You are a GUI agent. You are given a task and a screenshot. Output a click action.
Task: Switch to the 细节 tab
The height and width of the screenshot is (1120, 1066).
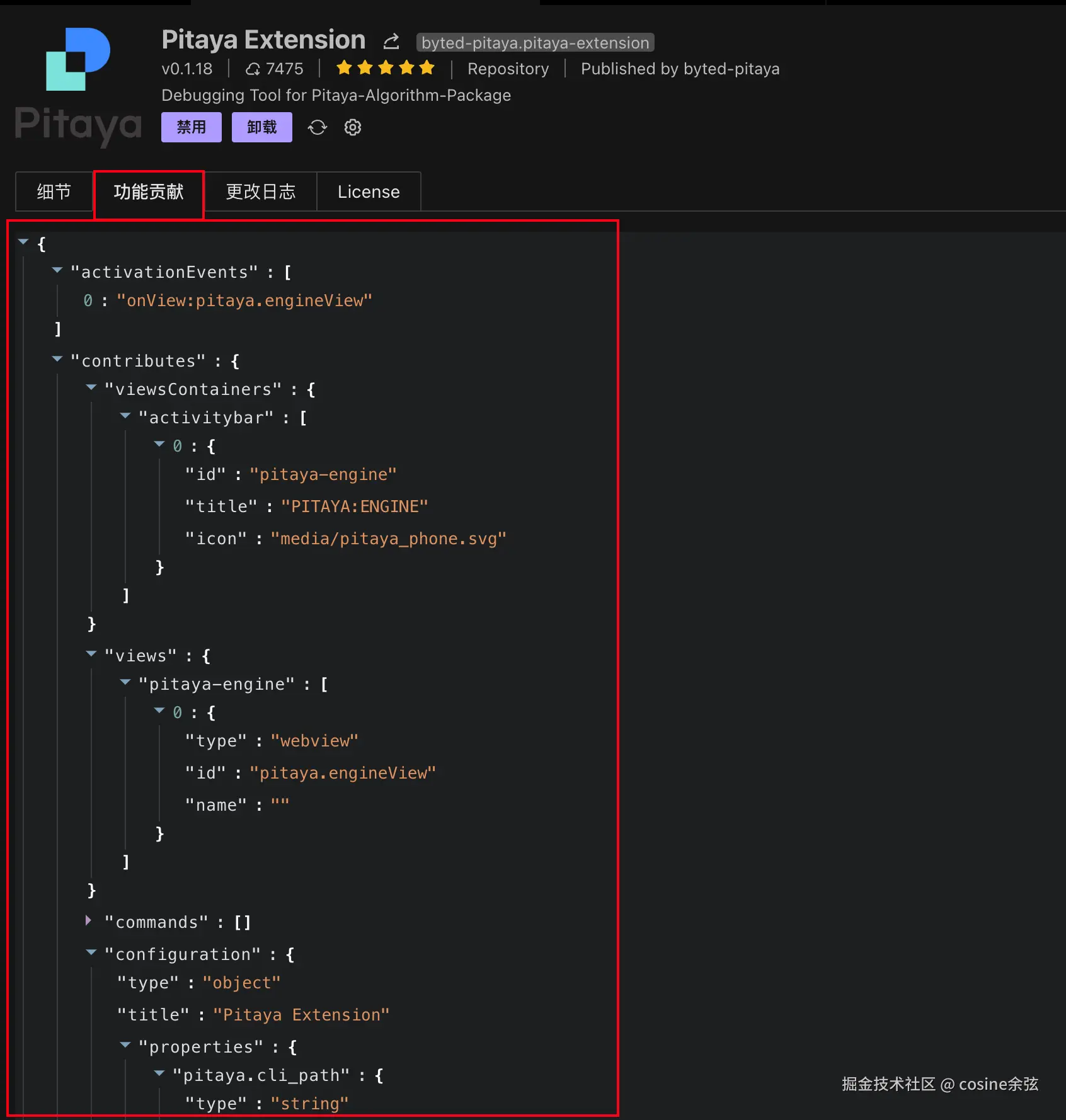(54, 191)
